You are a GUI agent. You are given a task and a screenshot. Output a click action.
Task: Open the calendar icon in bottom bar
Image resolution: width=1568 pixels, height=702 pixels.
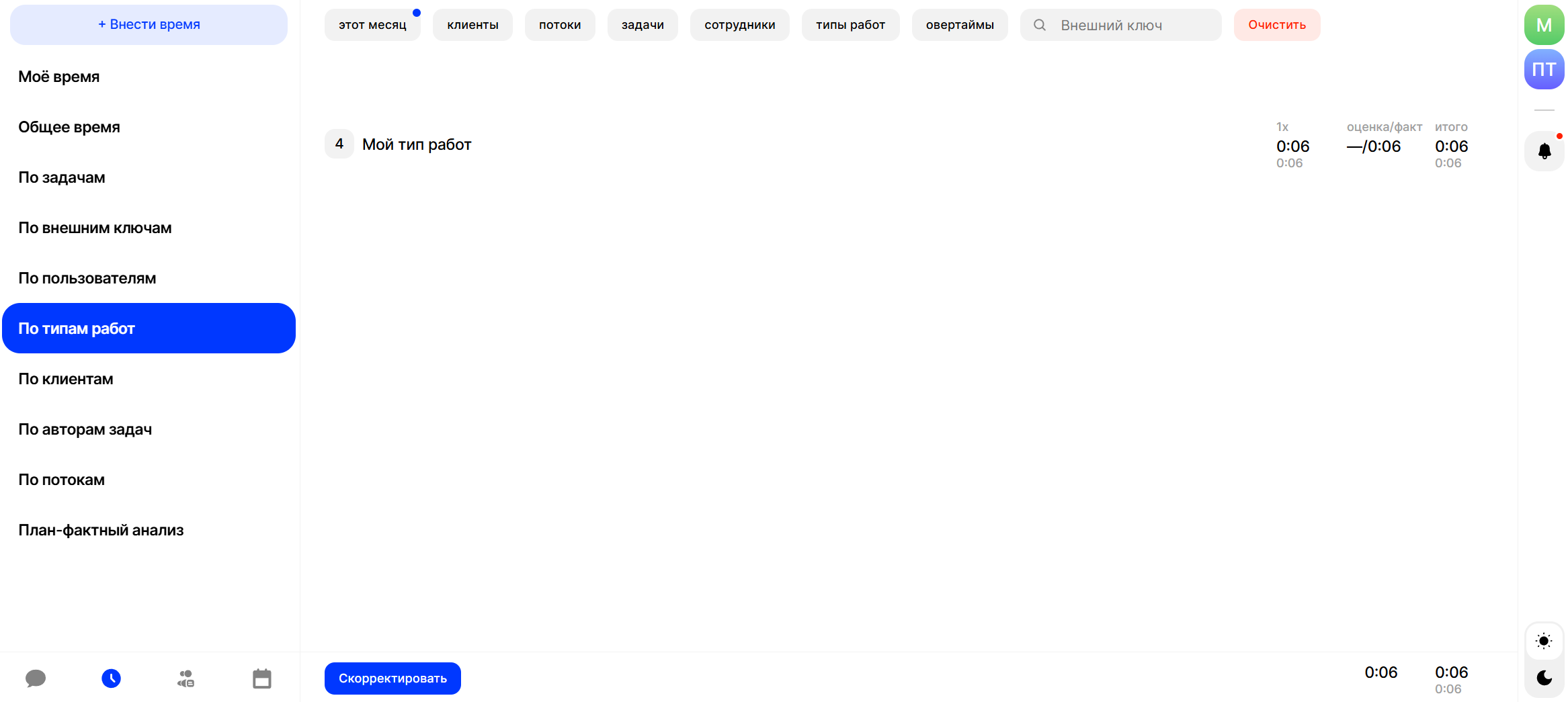coord(261,678)
